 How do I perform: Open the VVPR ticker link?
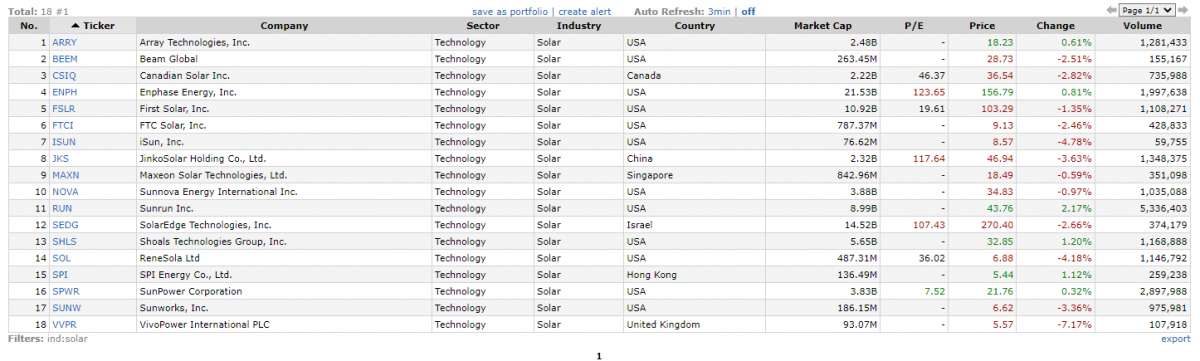[64, 324]
